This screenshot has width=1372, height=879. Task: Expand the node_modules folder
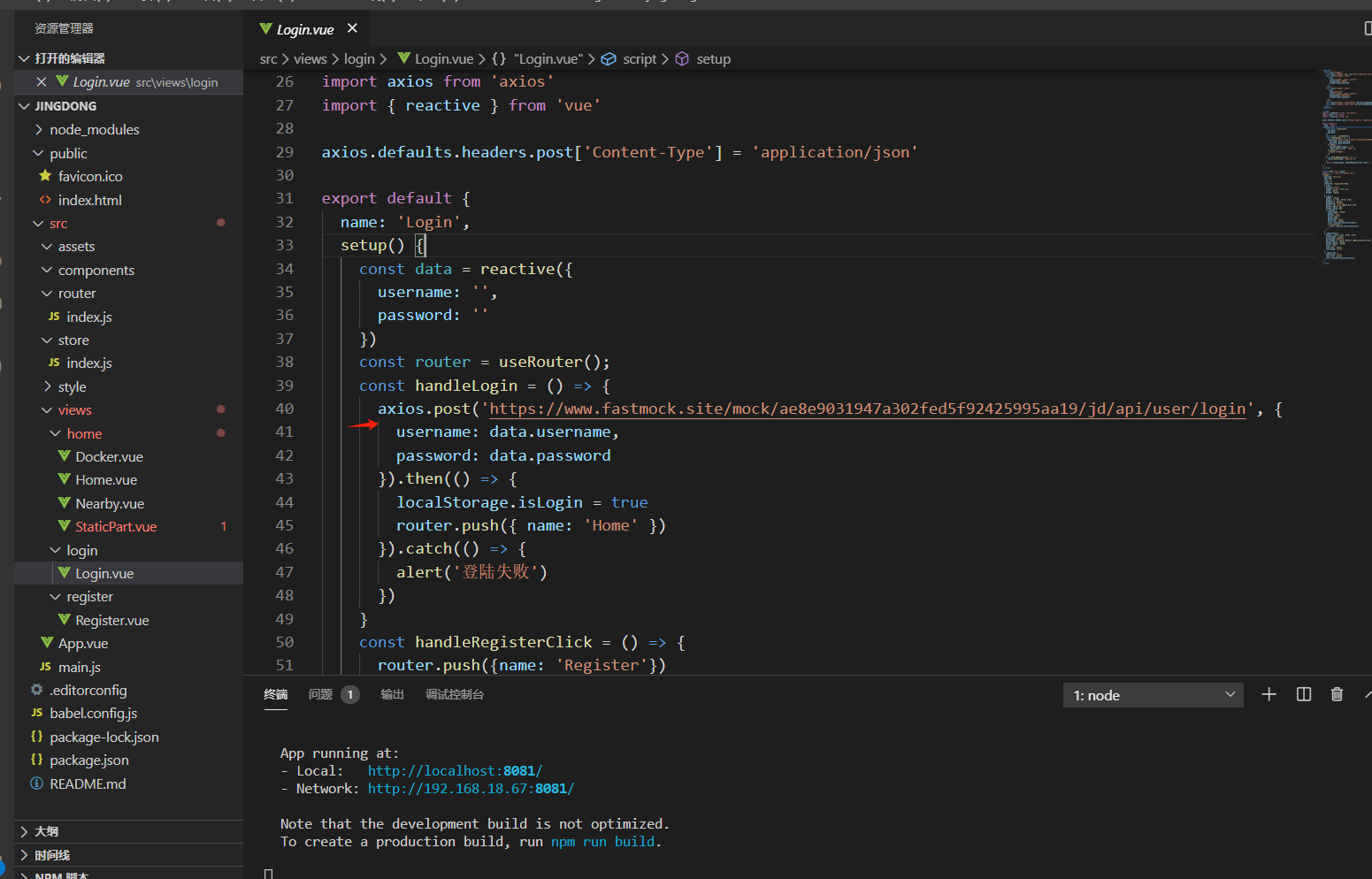tap(94, 130)
